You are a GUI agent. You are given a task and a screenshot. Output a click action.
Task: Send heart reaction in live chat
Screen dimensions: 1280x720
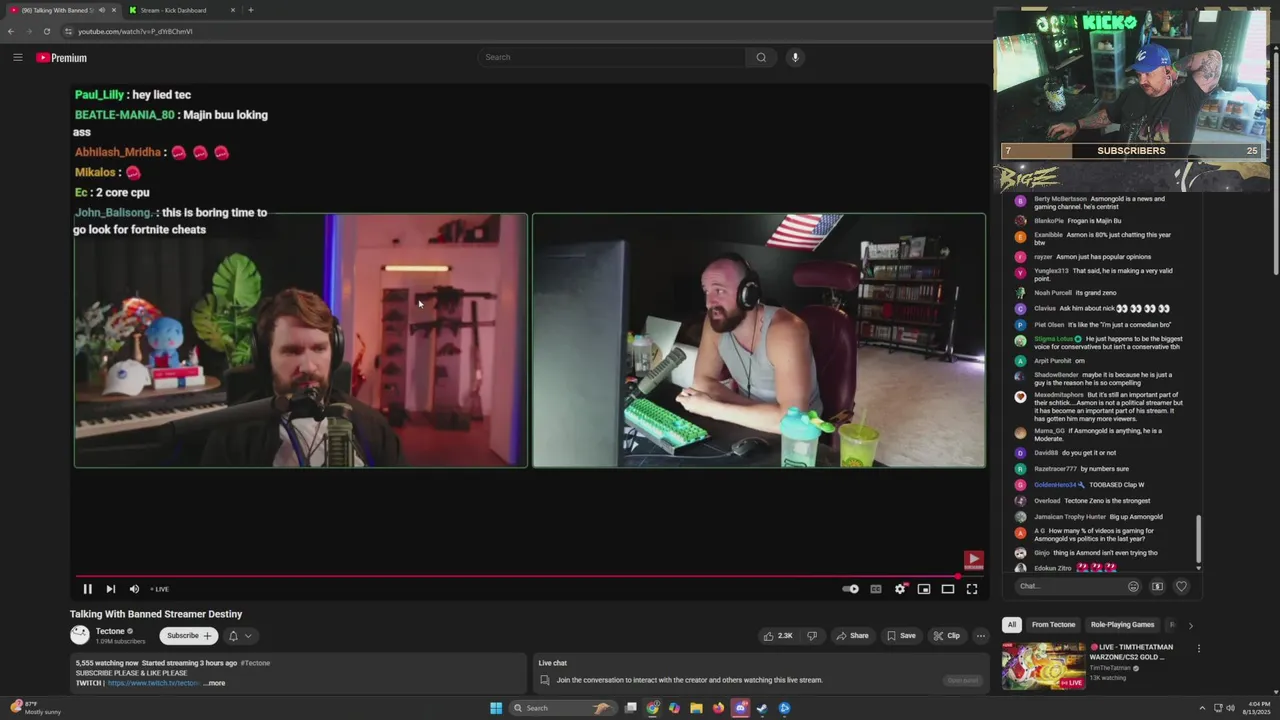[1181, 586]
